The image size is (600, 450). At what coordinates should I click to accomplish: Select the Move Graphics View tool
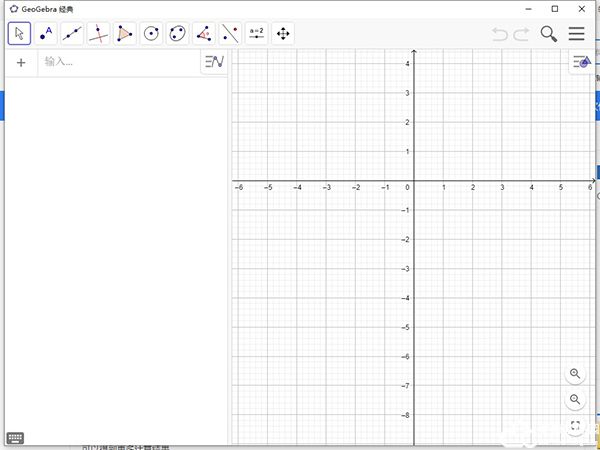point(283,34)
